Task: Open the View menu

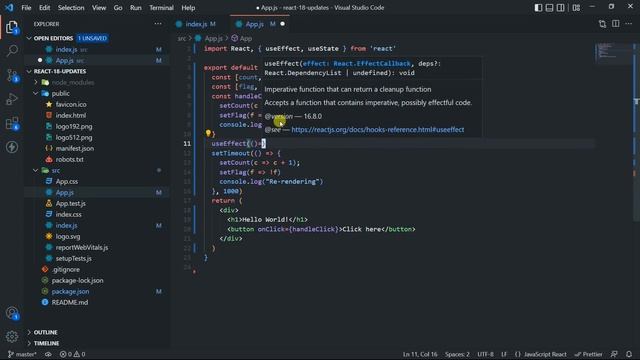Action: [99, 7]
